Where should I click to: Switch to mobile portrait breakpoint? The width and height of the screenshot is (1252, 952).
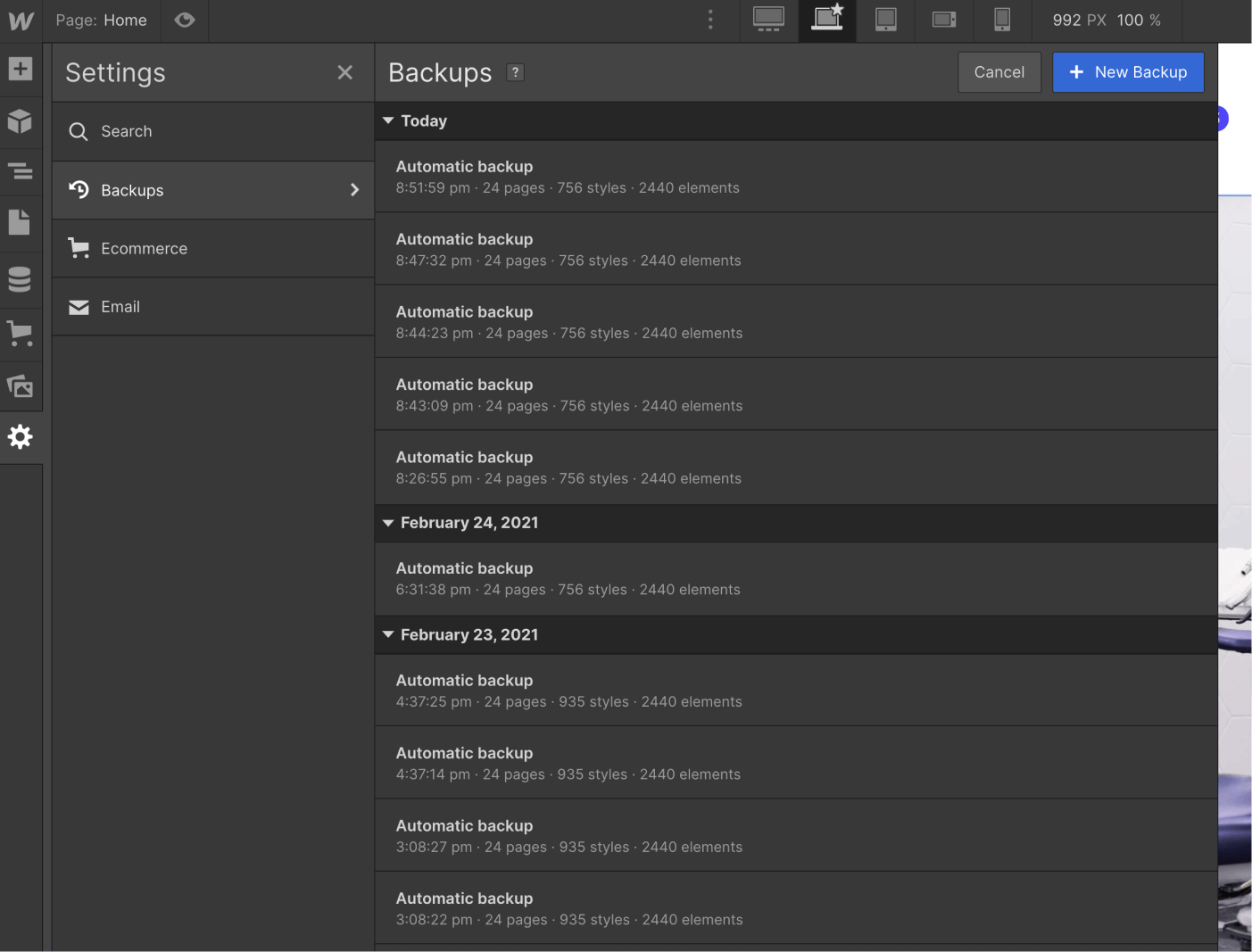(1001, 20)
